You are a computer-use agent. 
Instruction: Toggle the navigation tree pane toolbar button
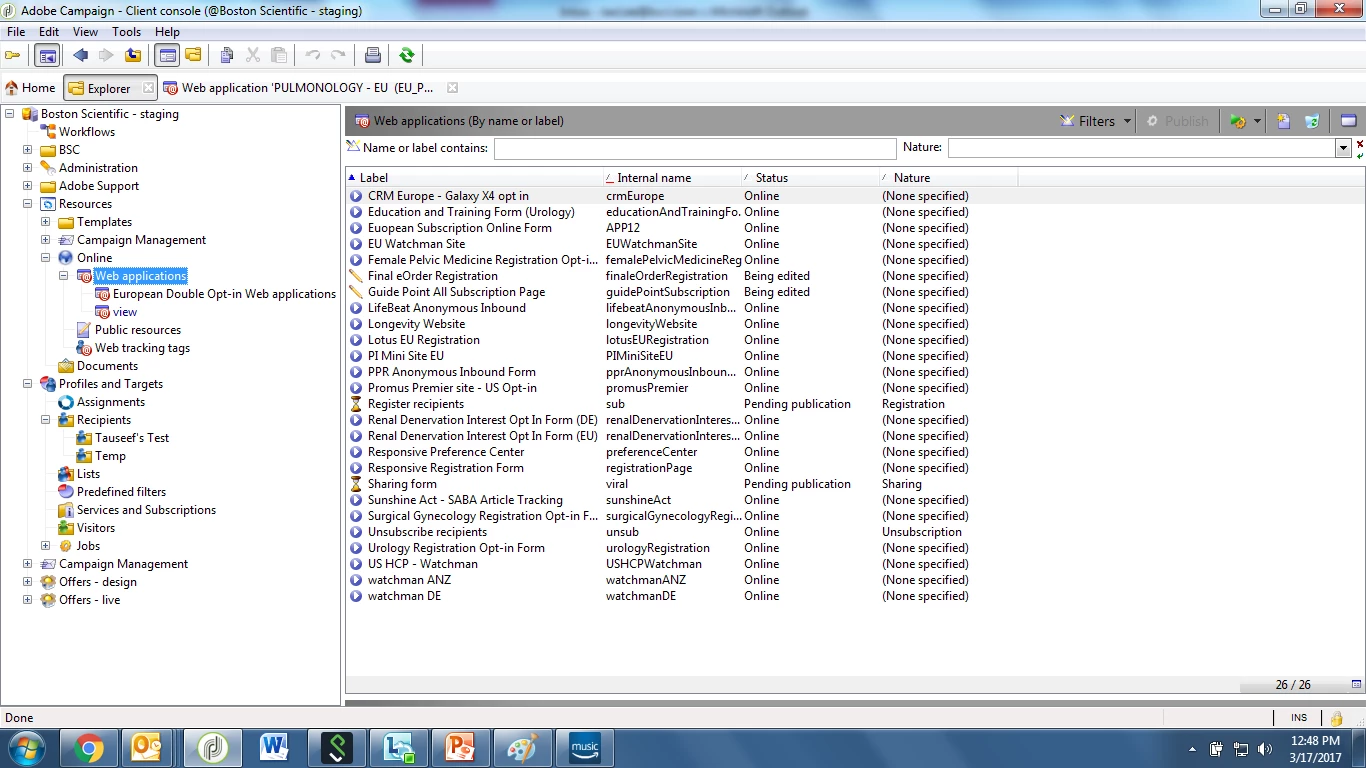45,55
